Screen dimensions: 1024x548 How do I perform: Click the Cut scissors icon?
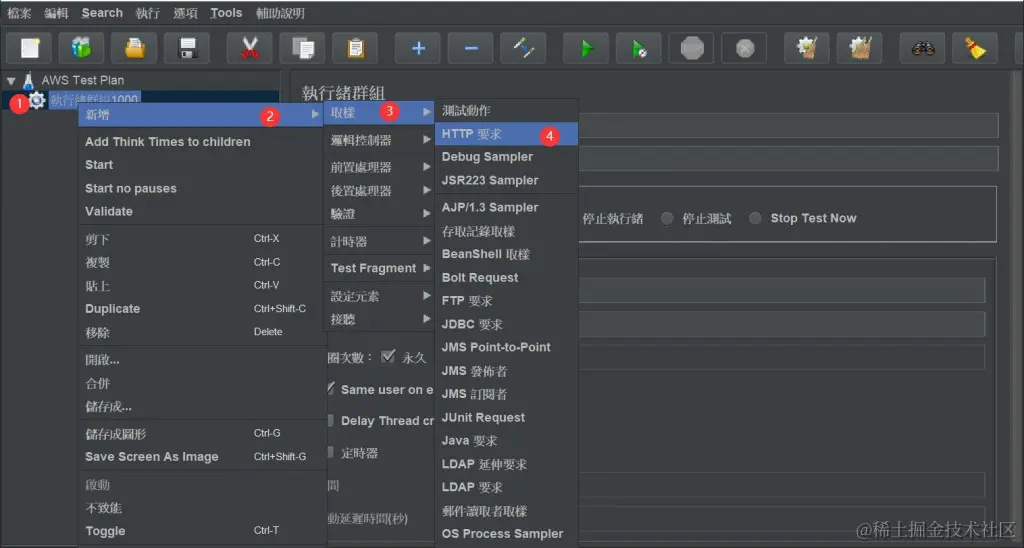[249, 48]
